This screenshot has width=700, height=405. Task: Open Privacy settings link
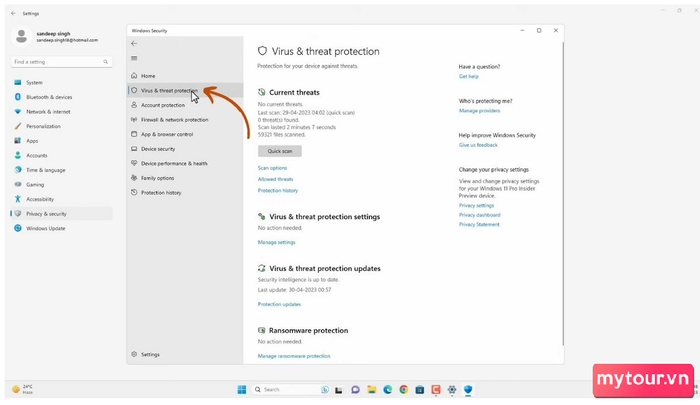coord(476,205)
